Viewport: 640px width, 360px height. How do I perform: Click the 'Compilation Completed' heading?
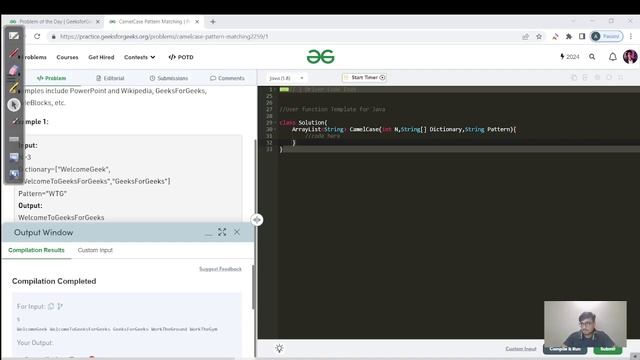[54, 281]
